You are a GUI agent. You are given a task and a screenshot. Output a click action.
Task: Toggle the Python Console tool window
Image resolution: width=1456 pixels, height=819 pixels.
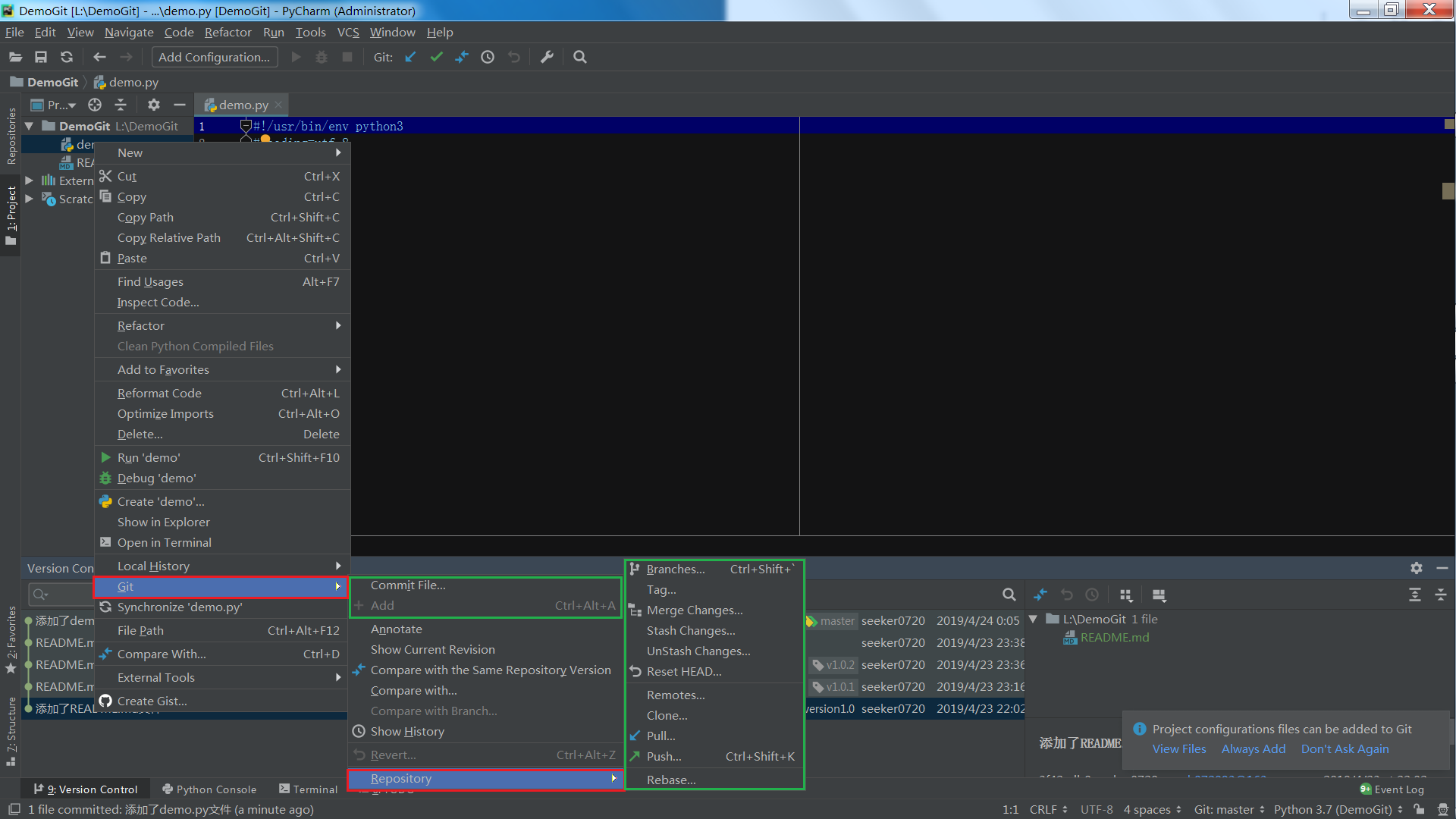[x=209, y=789]
